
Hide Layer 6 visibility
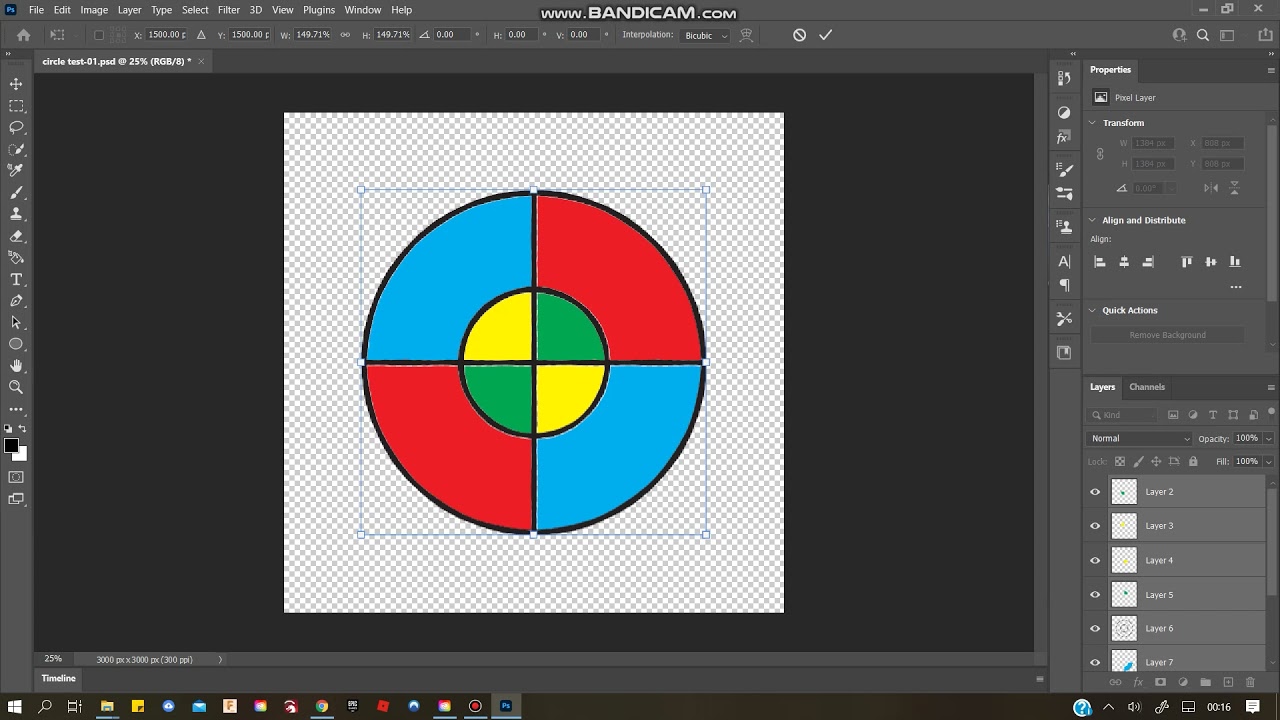[1095, 629]
